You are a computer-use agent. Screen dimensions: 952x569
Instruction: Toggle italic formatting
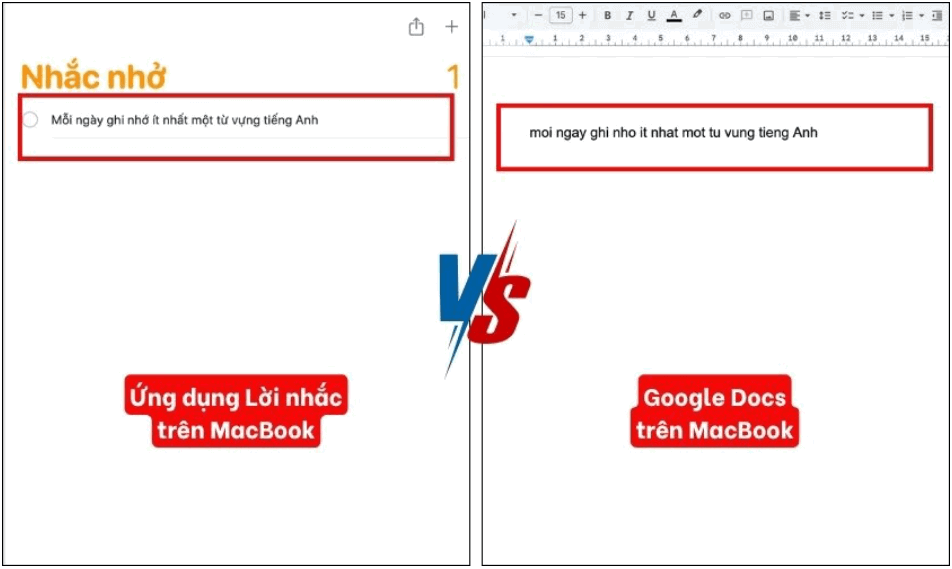click(x=629, y=16)
